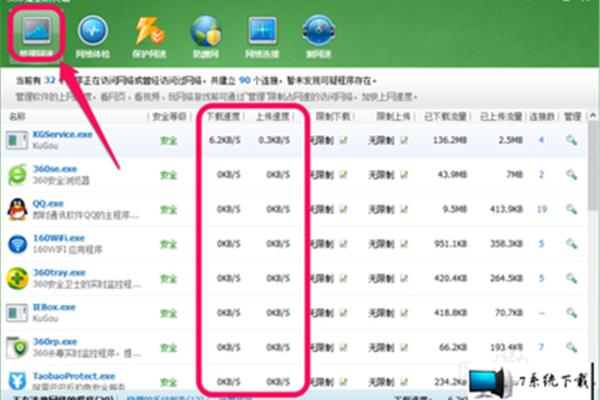Sort by the 名称 column header

(17, 116)
